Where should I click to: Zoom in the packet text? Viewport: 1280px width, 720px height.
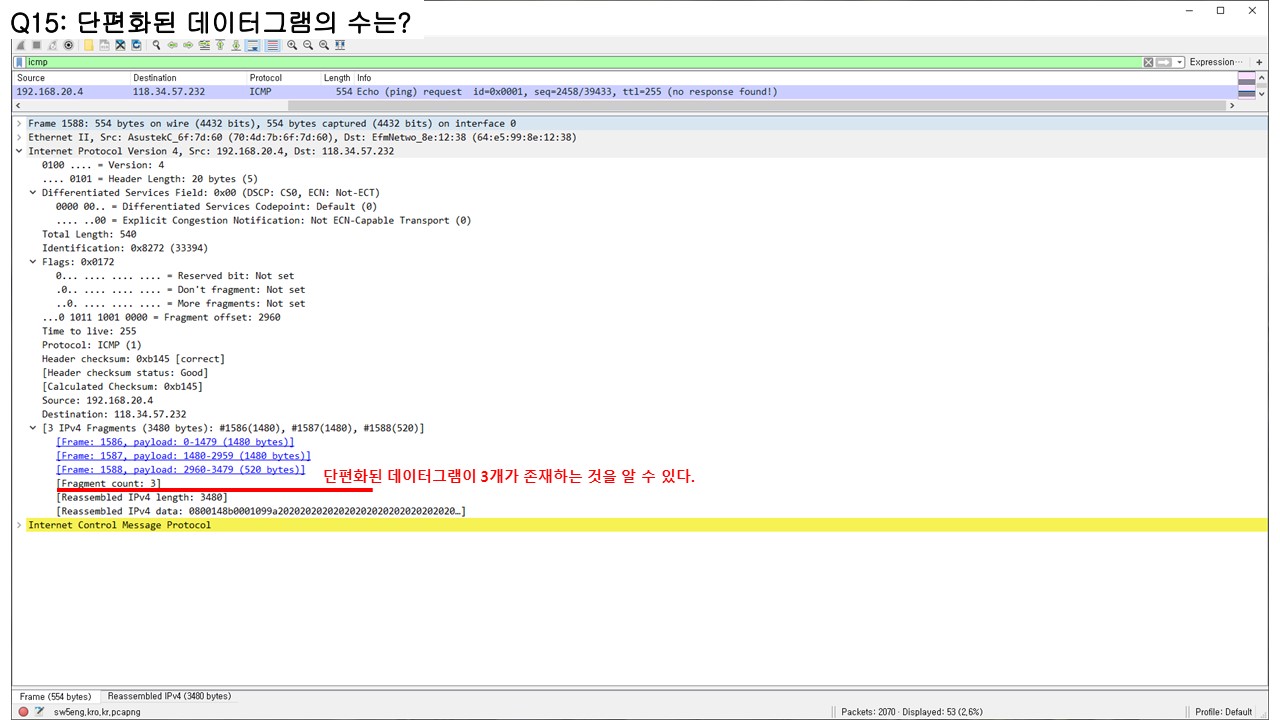[x=292, y=45]
